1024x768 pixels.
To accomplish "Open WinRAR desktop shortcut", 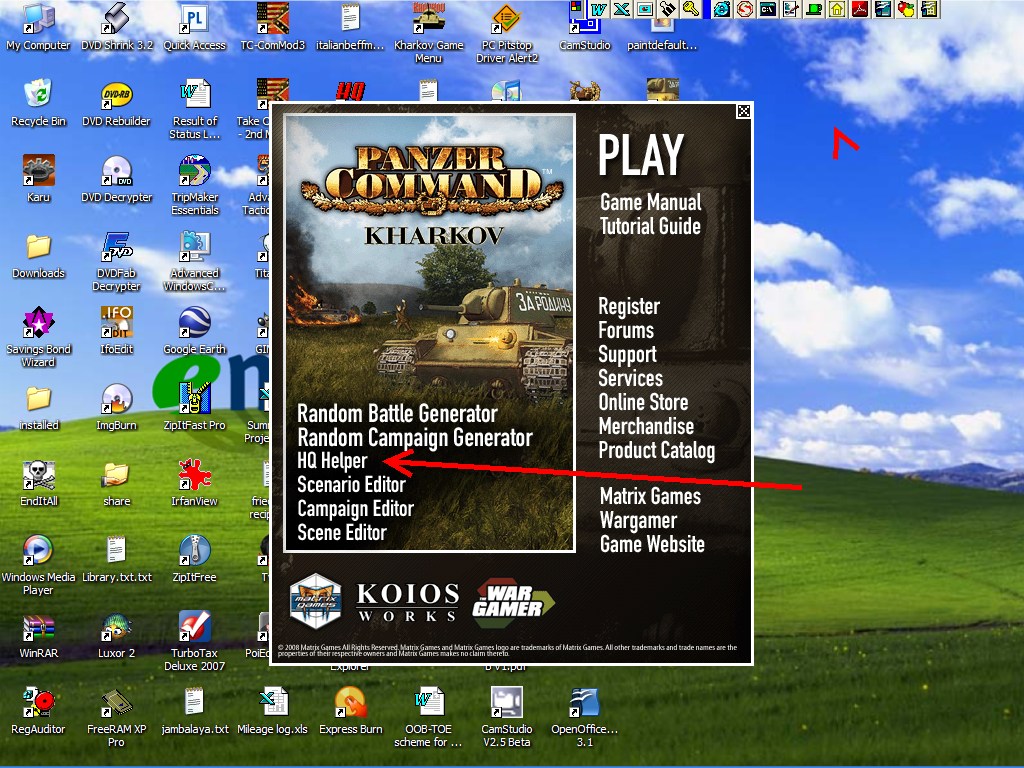I will (x=38, y=635).
